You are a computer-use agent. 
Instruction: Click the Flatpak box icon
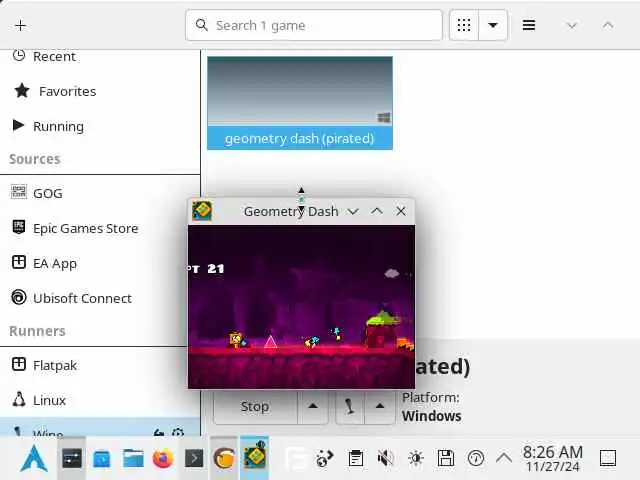tap(19, 364)
